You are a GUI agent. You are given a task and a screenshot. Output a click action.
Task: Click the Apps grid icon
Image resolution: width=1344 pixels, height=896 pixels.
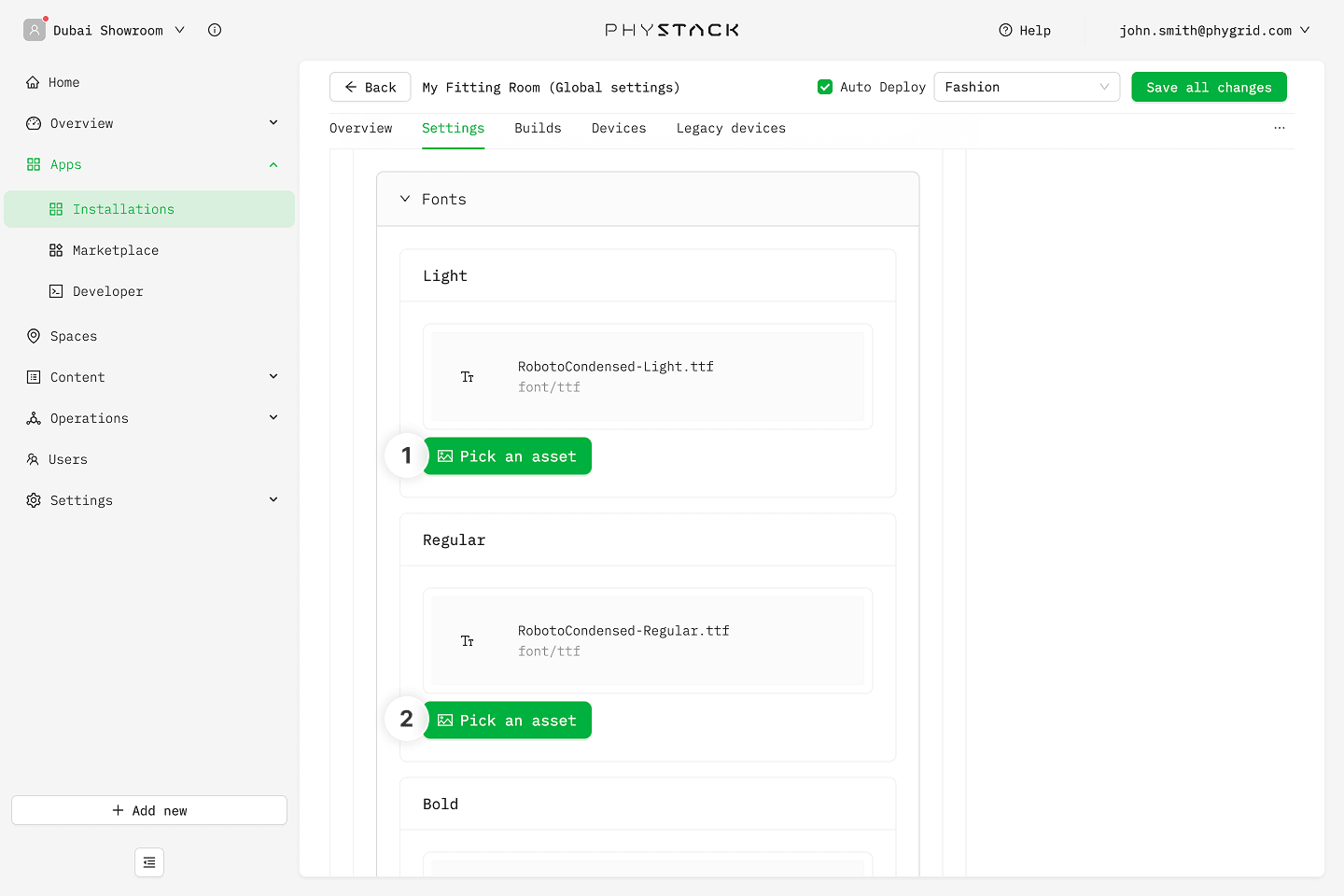tap(34, 164)
